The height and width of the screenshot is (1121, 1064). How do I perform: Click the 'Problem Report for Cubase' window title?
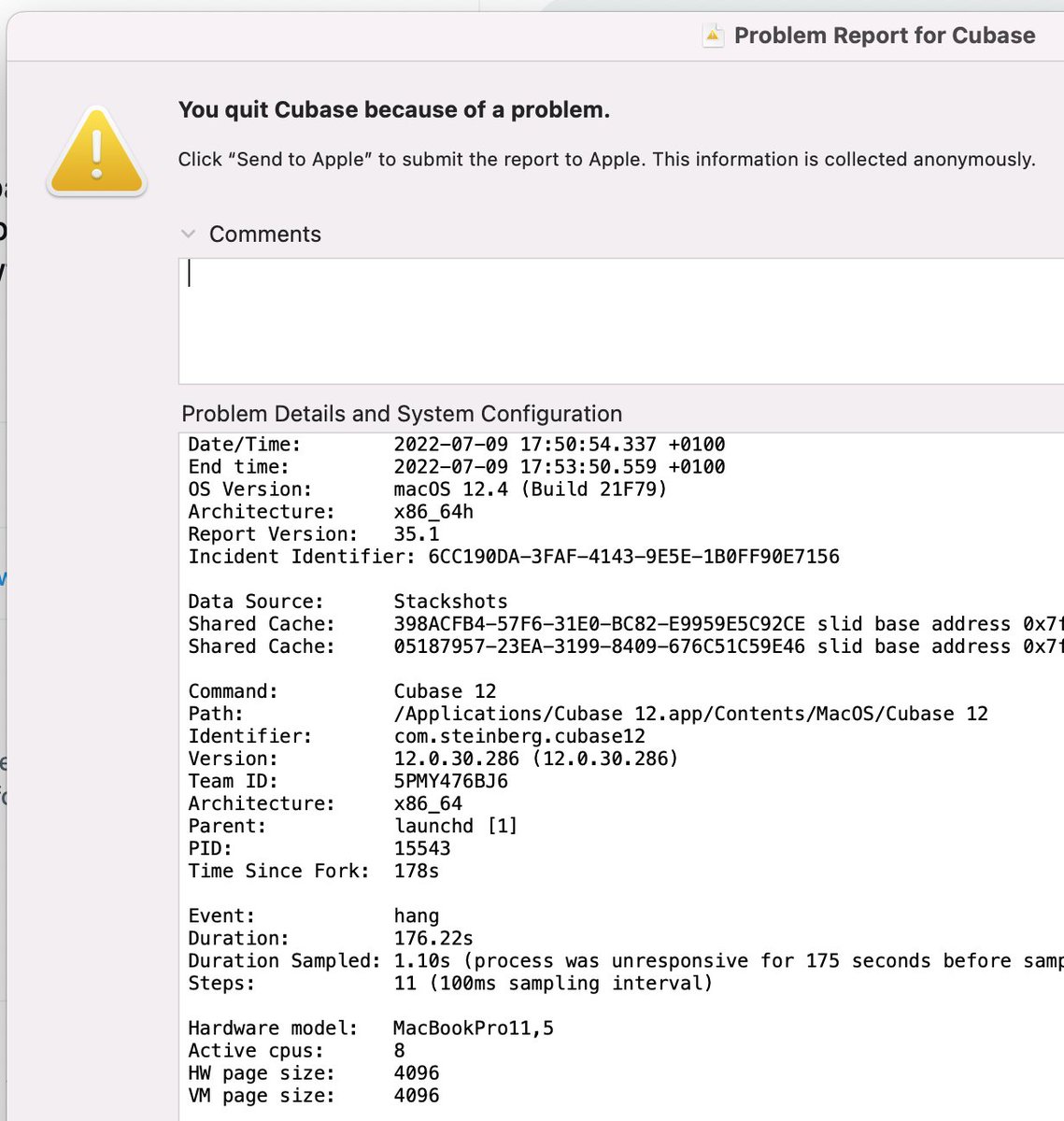tap(885, 35)
